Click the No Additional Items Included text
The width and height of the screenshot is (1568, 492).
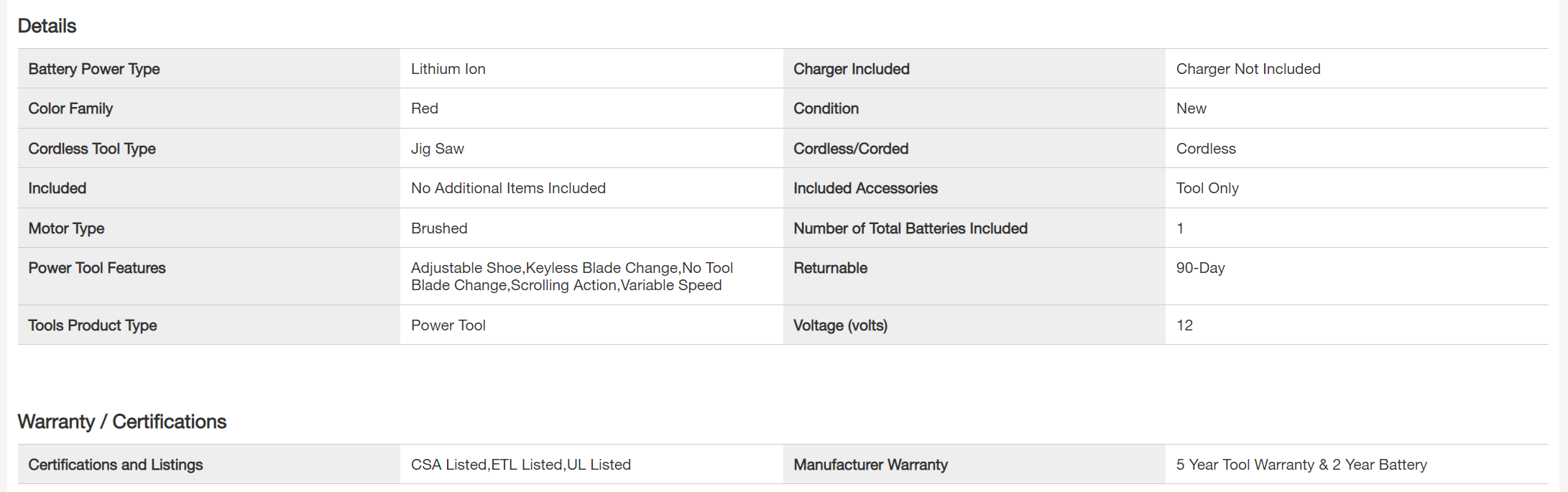[x=508, y=188]
